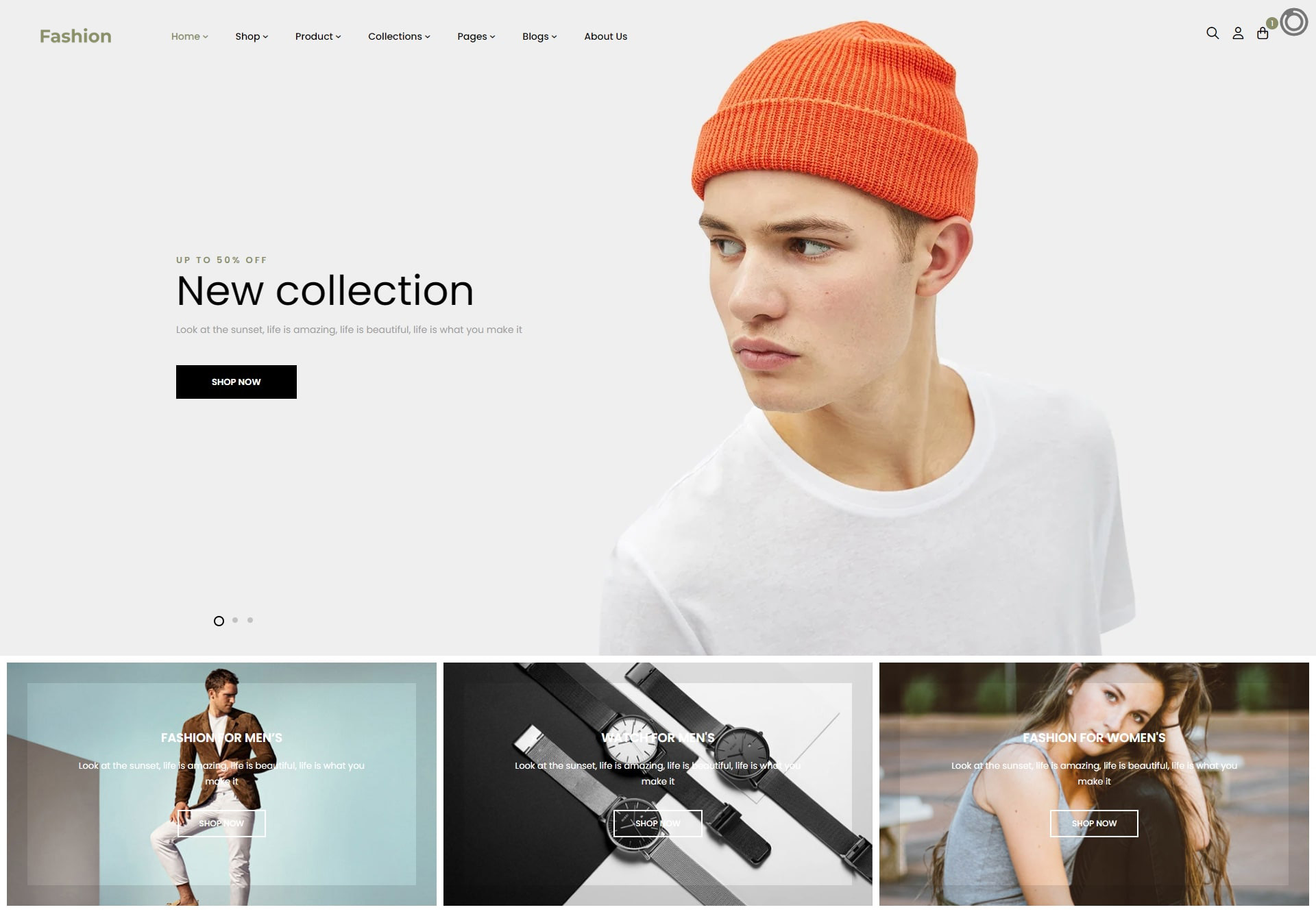Screen dimensions: 1316x914
Task: Expand the Collections dropdown menu
Action: click(398, 36)
